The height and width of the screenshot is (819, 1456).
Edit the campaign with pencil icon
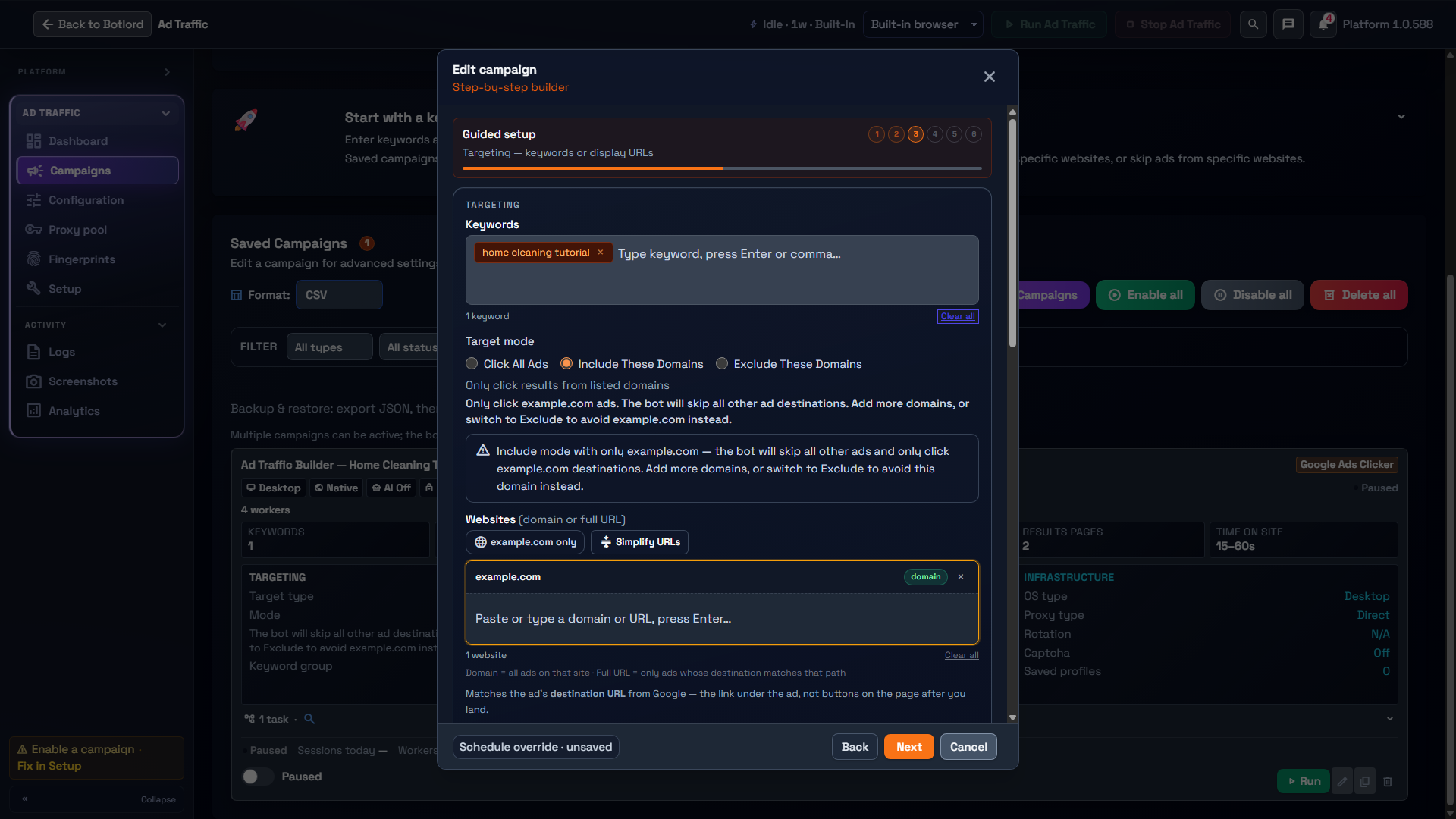[1341, 781]
